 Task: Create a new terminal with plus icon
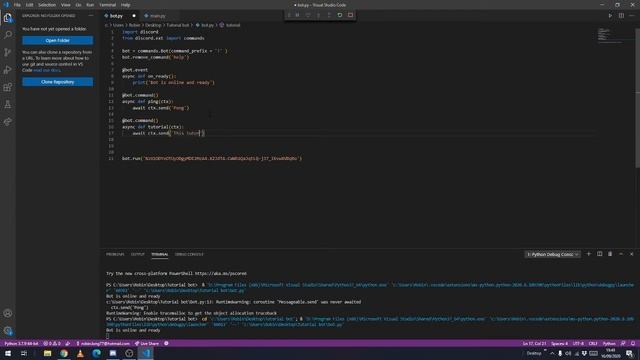click(589, 254)
